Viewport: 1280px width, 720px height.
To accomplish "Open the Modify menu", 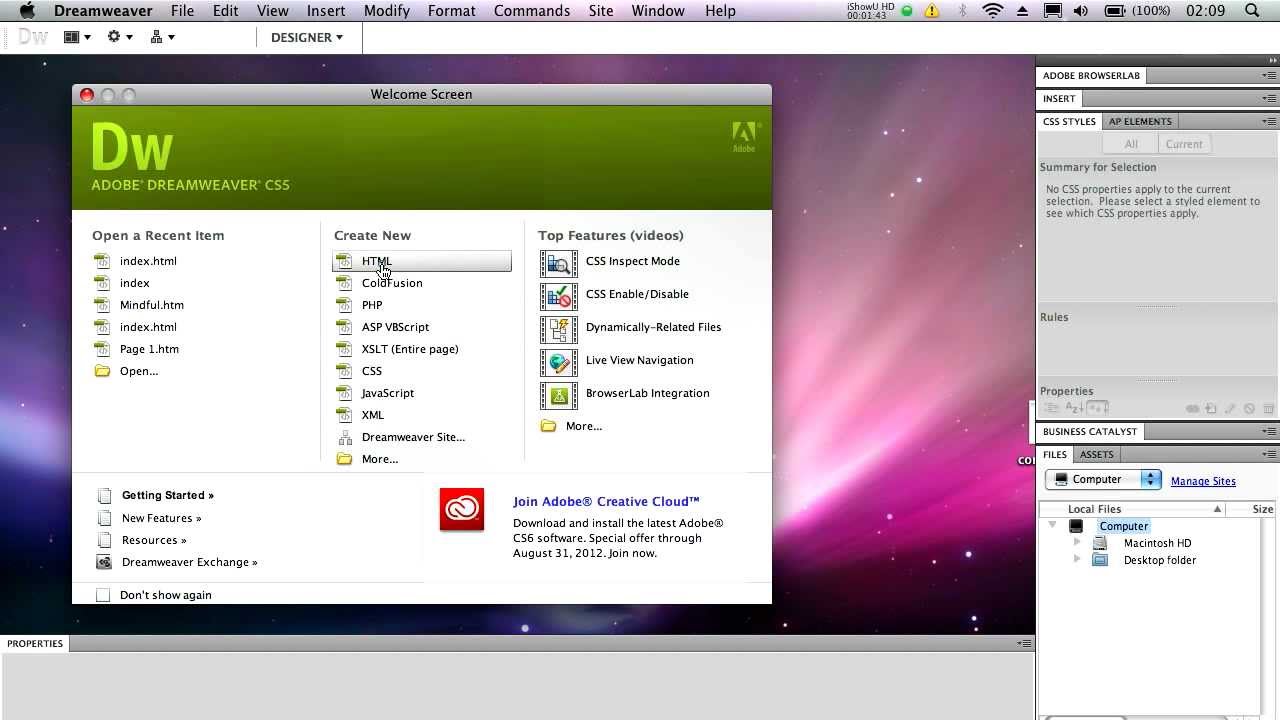I will coord(387,11).
